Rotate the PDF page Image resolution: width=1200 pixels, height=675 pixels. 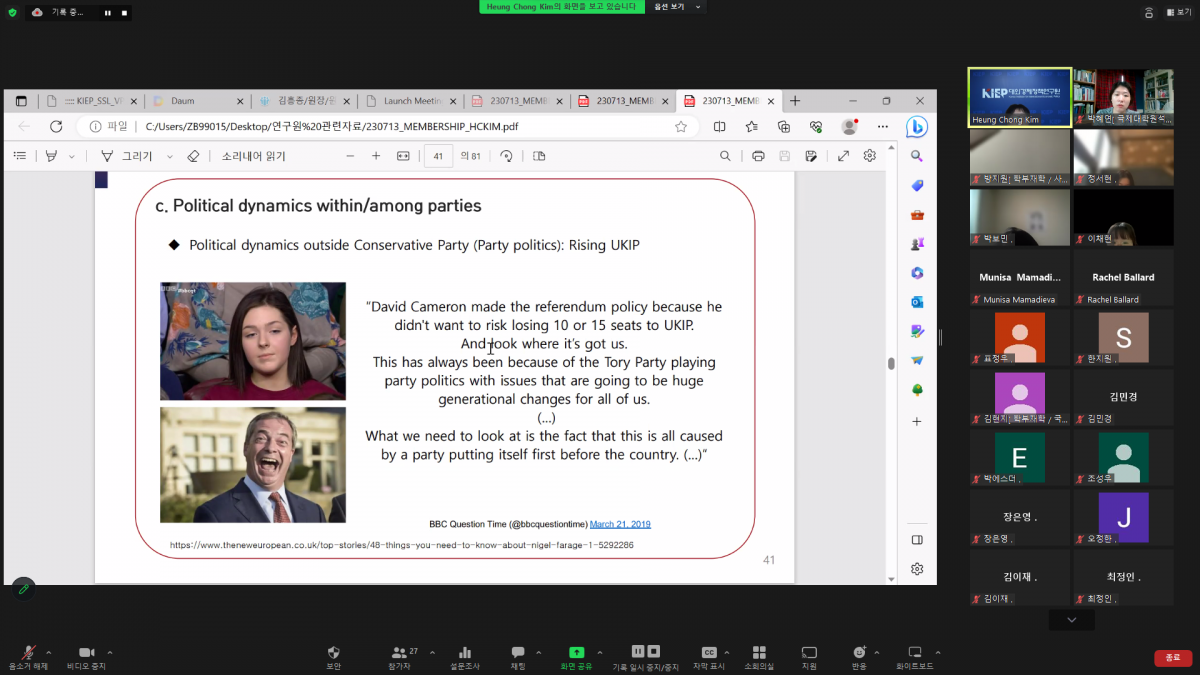[x=506, y=156]
